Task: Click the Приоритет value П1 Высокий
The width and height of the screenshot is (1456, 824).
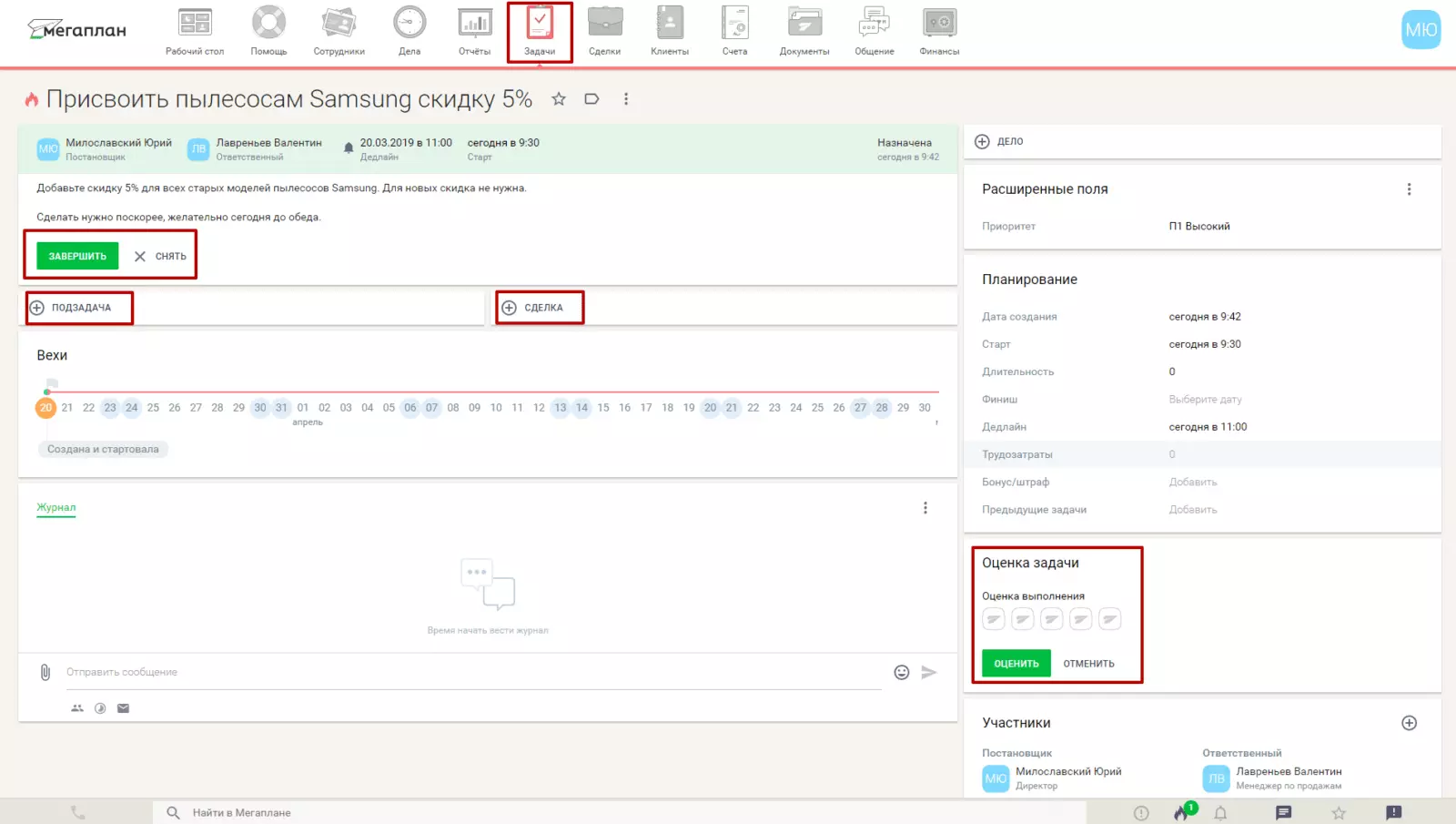Action: click(1199, 227)
